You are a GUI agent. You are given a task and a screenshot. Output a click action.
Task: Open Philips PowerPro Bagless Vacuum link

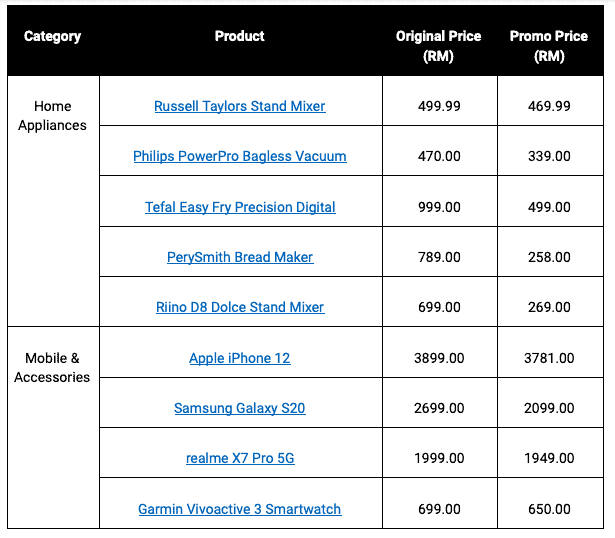coord(240,156)
